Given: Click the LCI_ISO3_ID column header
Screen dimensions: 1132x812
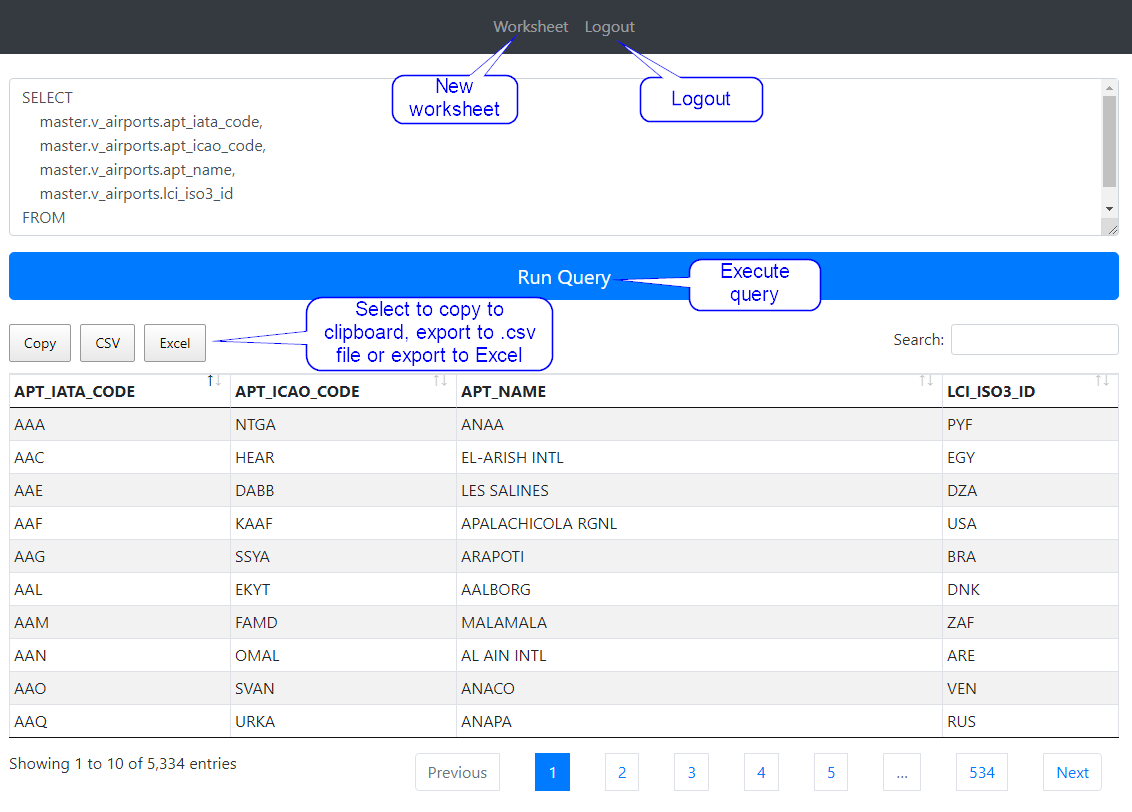Looking at the screenshot, I should pos(1030,391).
